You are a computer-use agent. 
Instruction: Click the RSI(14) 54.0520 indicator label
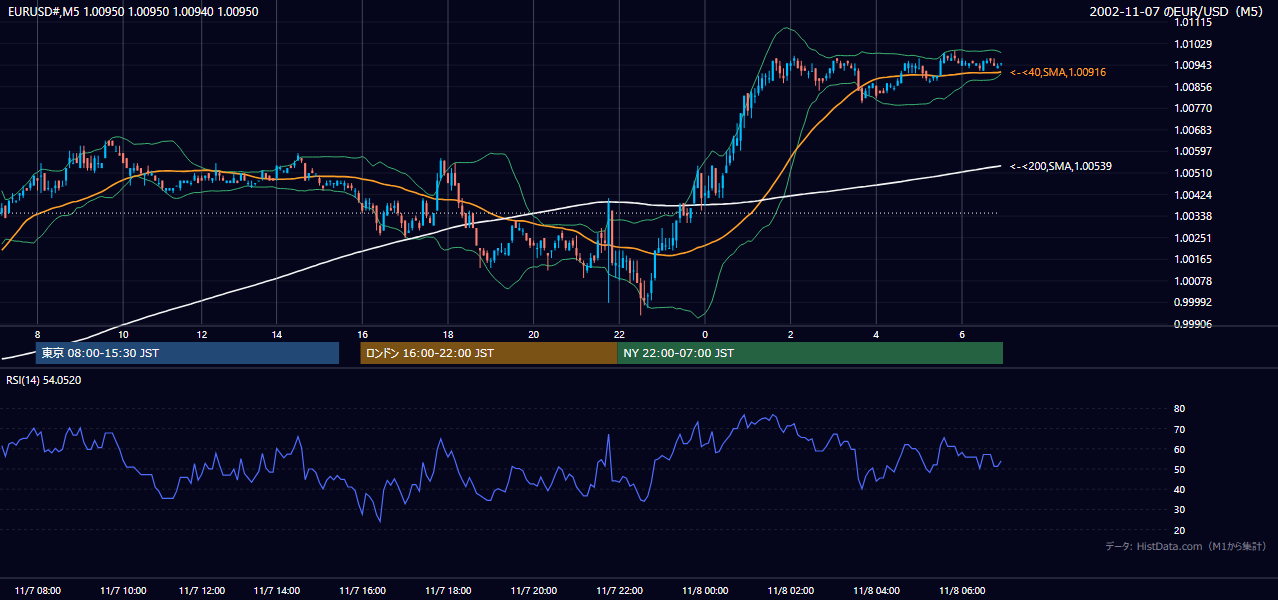[44, 380]
